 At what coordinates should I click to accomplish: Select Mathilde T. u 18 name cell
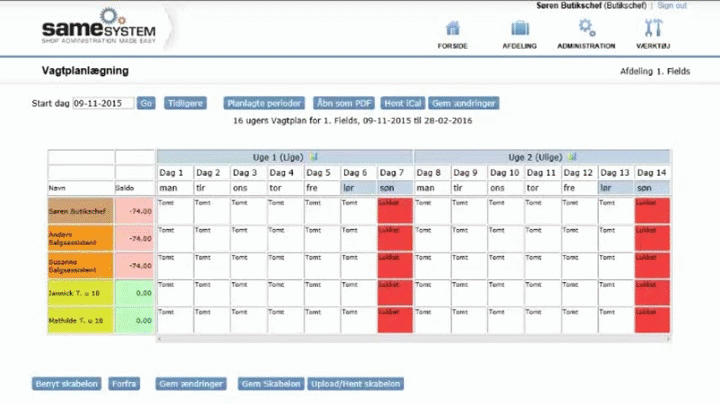click(80, 320)
